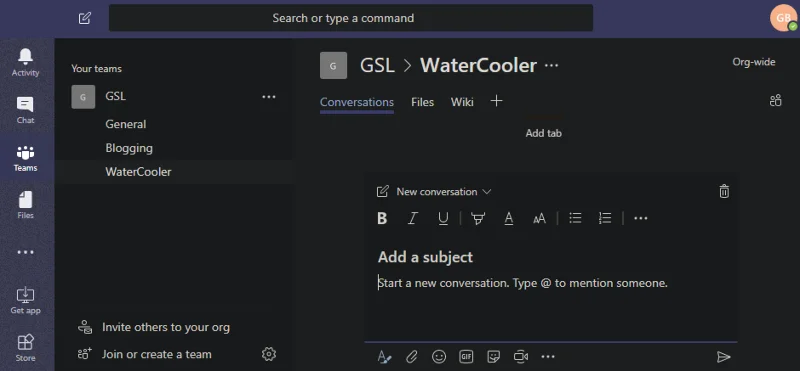800x371 pixels.
Task: Select the WaterCooler channel in list
Action: click(x=173, y=172)
